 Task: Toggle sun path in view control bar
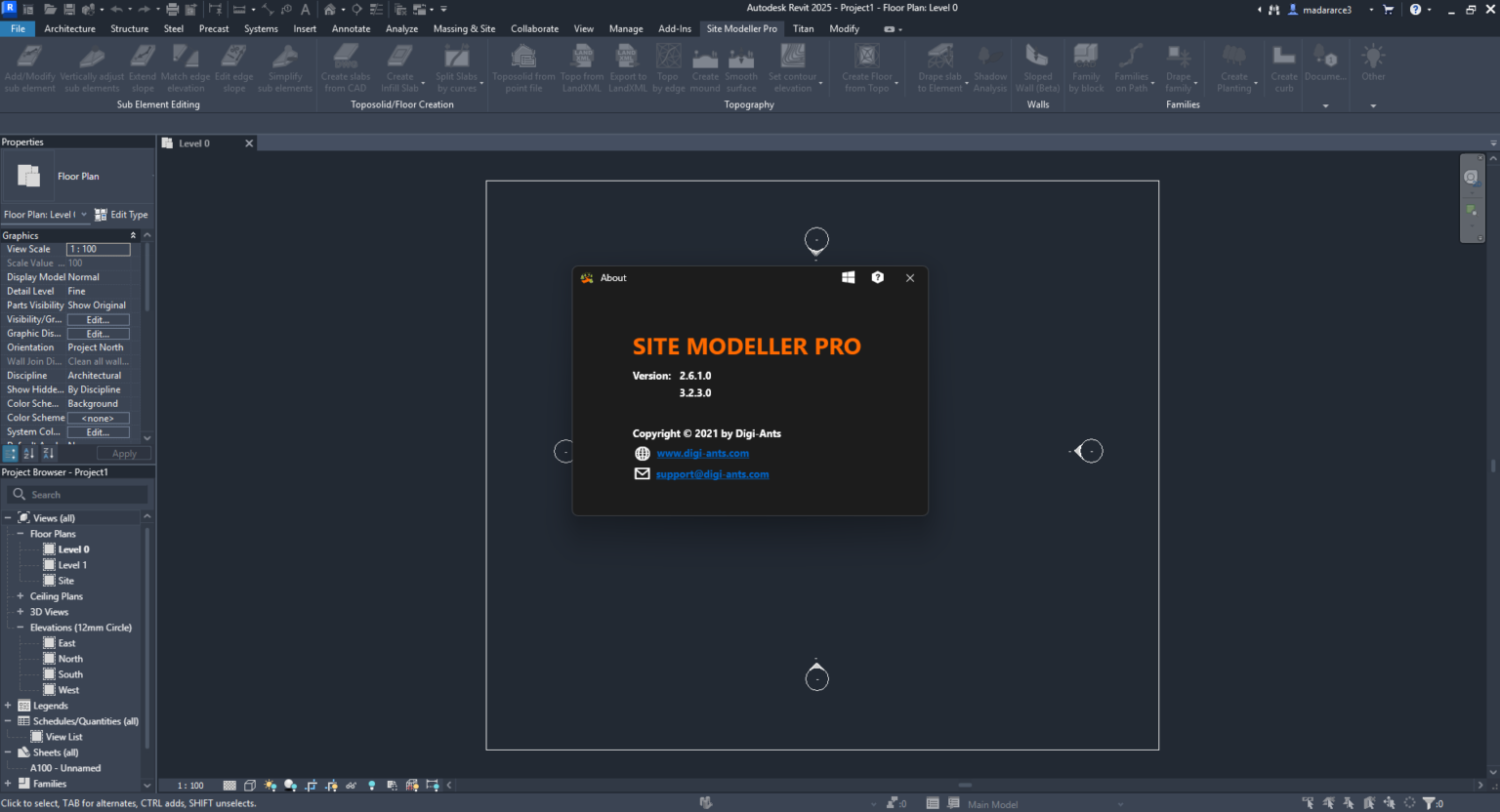(271, 786)
